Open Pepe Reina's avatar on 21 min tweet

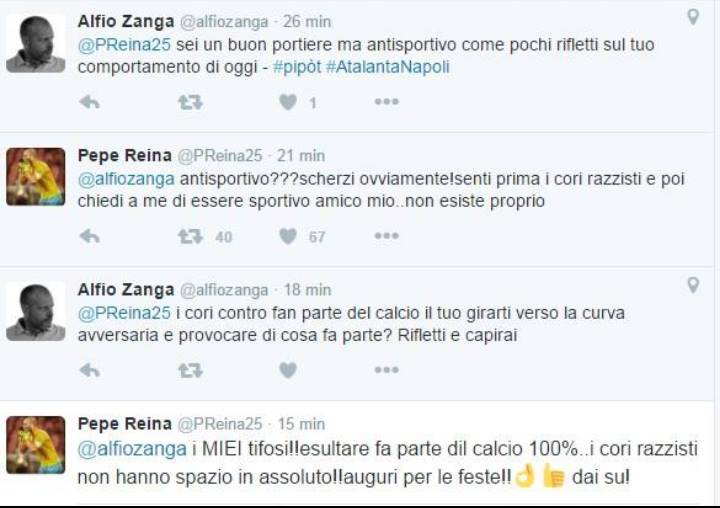pos(35,177)
